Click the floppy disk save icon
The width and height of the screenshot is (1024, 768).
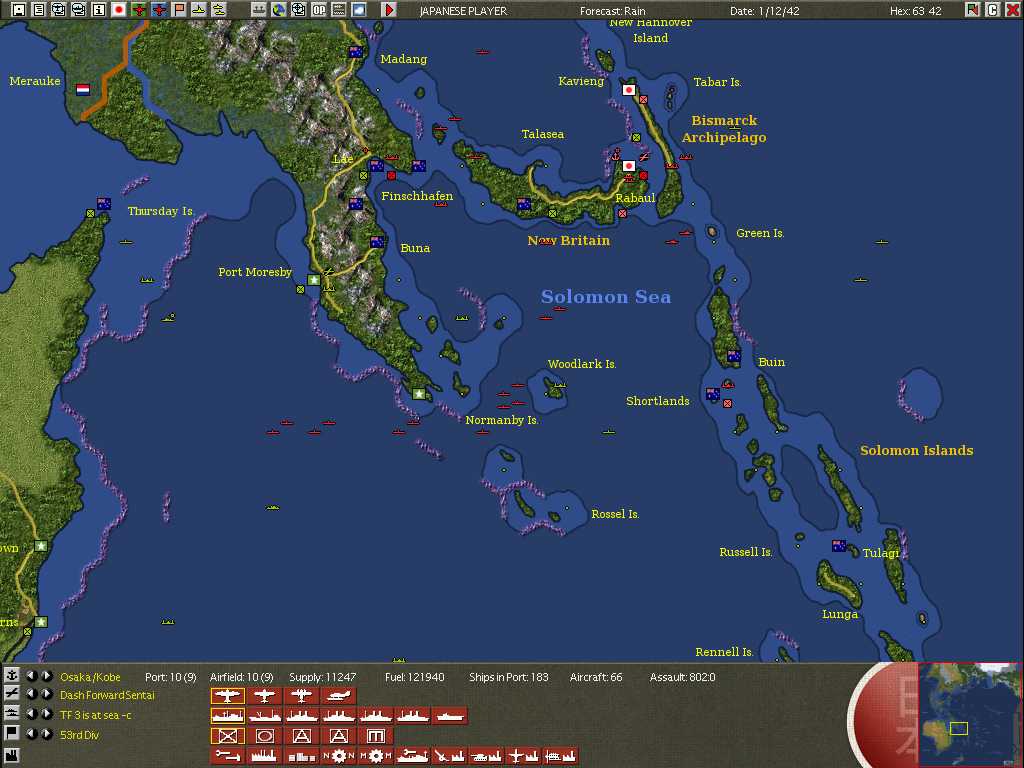[x=19, y=10]
